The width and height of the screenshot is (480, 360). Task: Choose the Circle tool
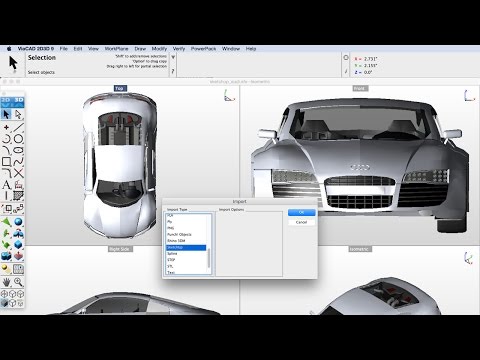click(x=18, y=139)
